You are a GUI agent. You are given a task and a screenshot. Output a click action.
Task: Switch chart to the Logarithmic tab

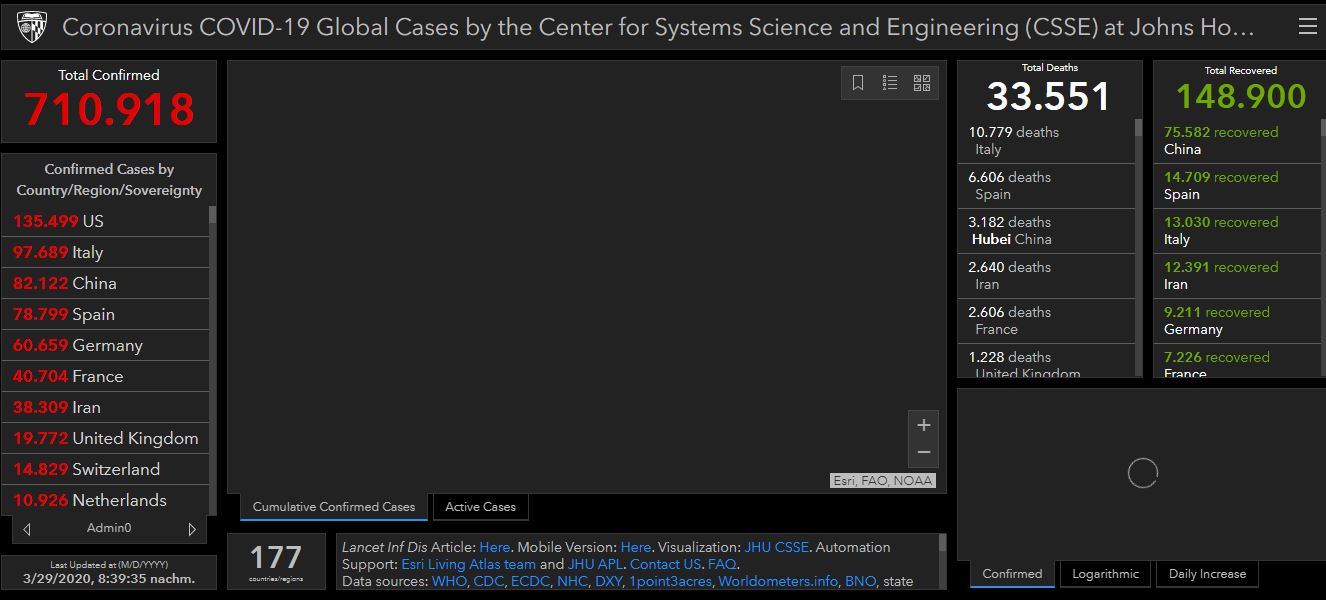coord(1105,574)
